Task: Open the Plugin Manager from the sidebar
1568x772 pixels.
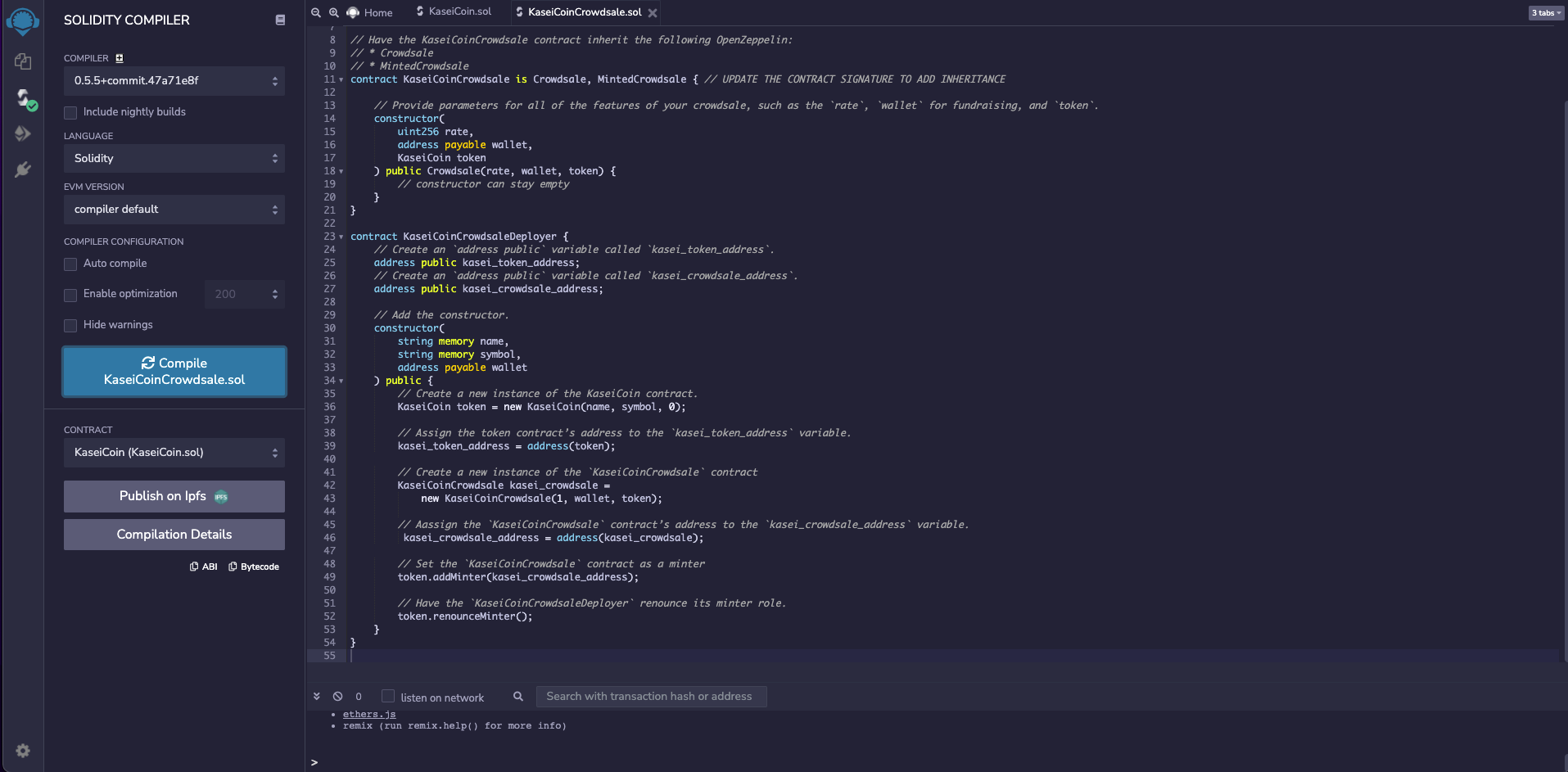Action: pos(22,169)
